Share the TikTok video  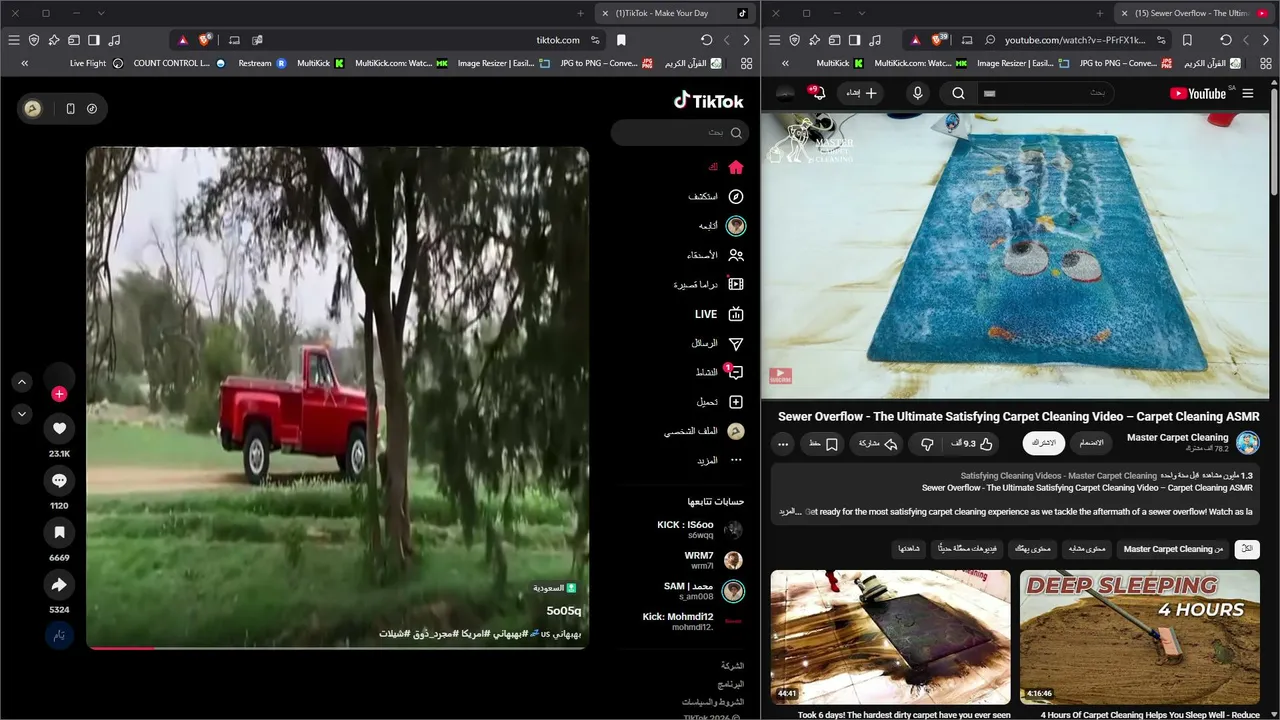point(59,585)
